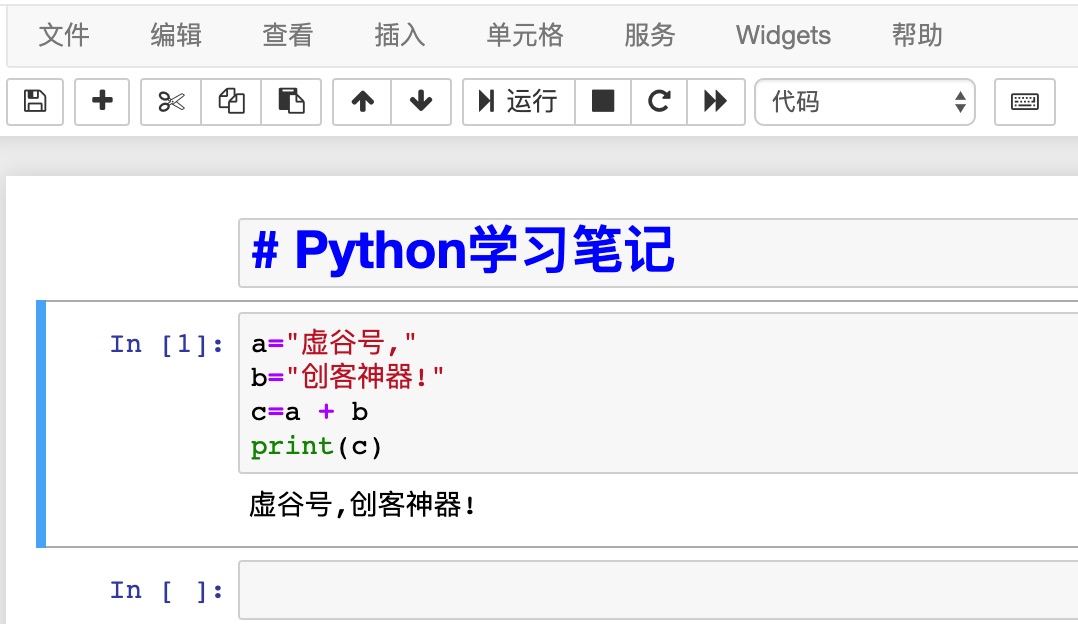Click the empty In [ ] code cell

[658, 590]
